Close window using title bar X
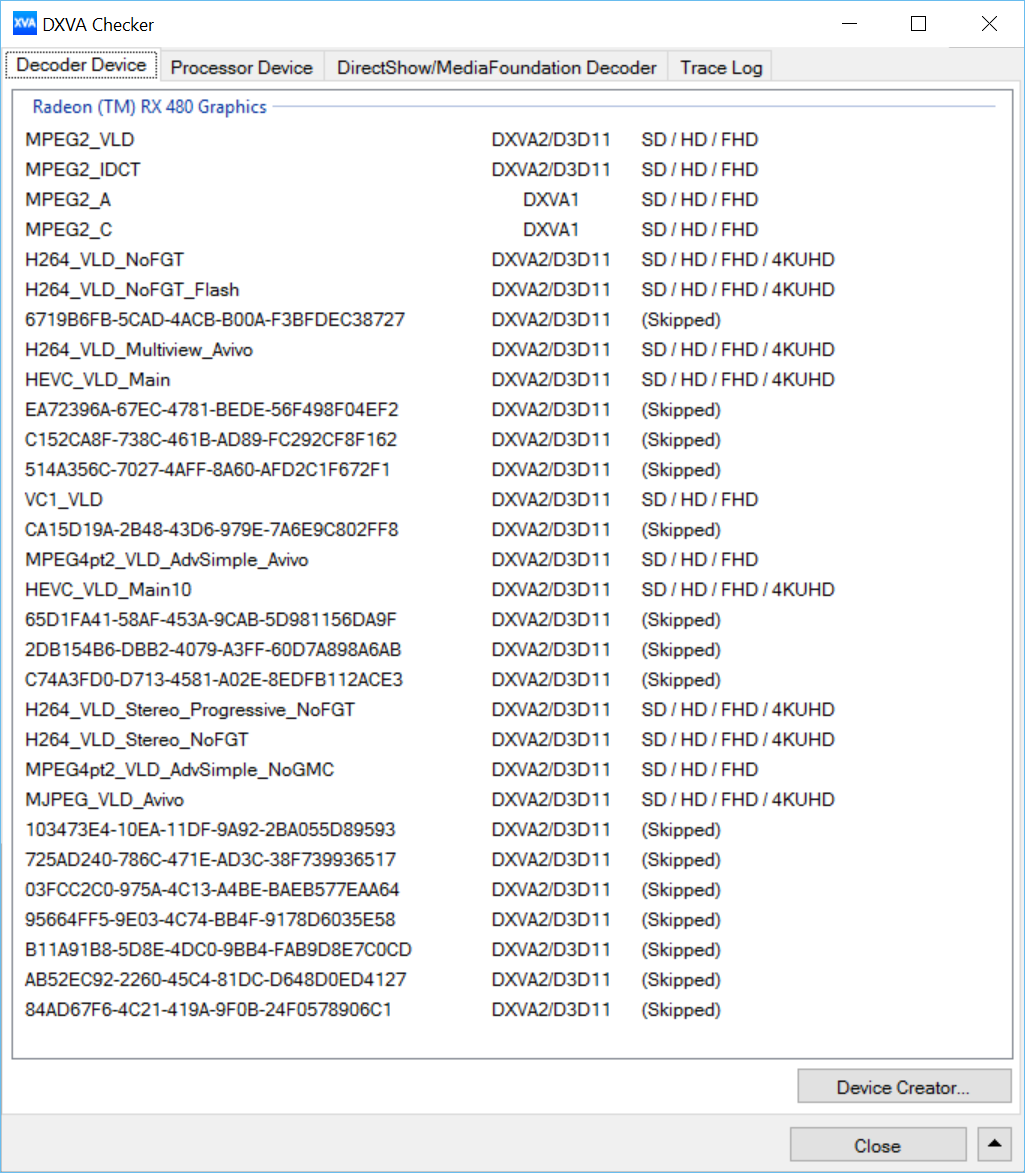1025x1173 pixels. pos(988,24)
